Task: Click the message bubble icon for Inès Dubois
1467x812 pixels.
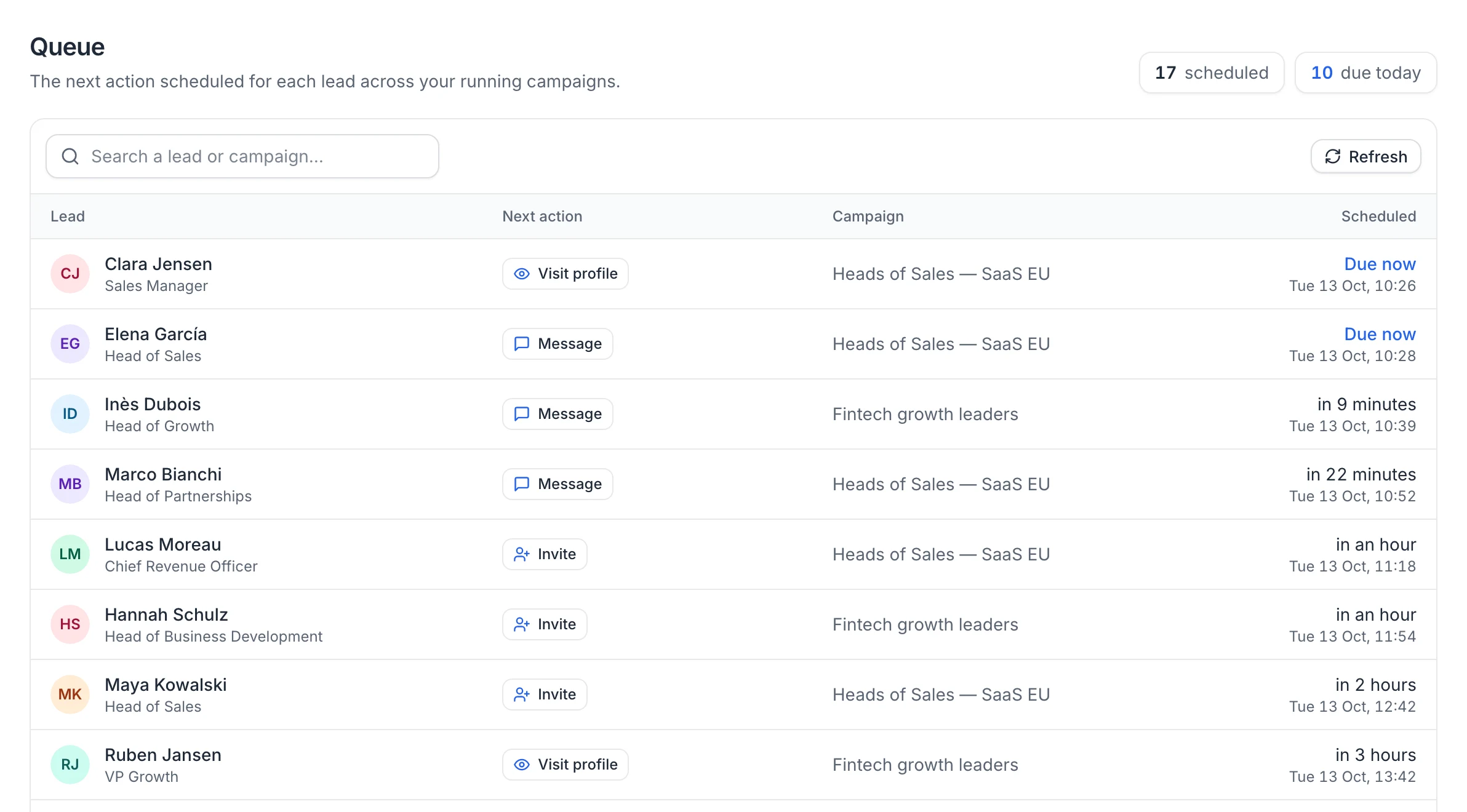Action: (x=522, y=414)
